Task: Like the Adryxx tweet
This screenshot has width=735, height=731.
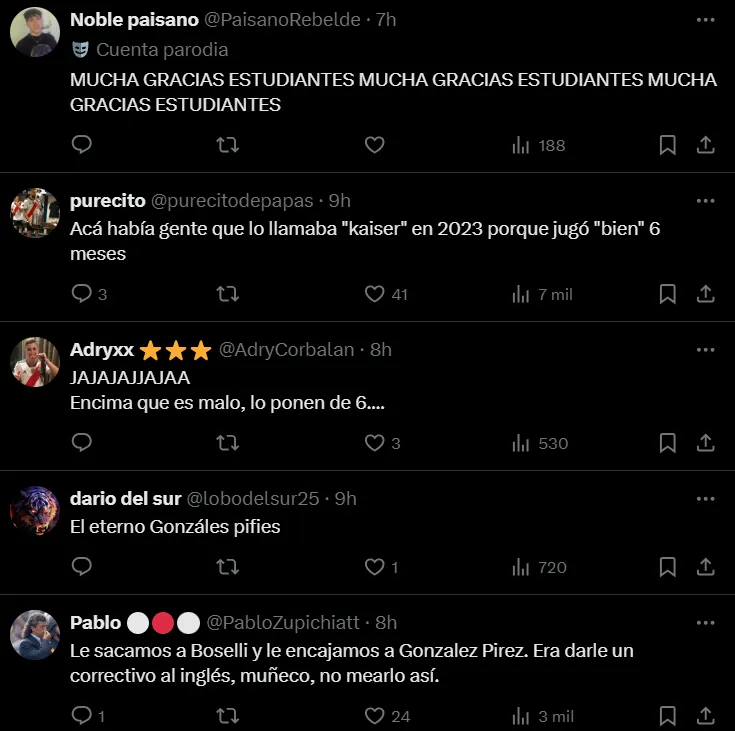Action: [x=375, y=443]
